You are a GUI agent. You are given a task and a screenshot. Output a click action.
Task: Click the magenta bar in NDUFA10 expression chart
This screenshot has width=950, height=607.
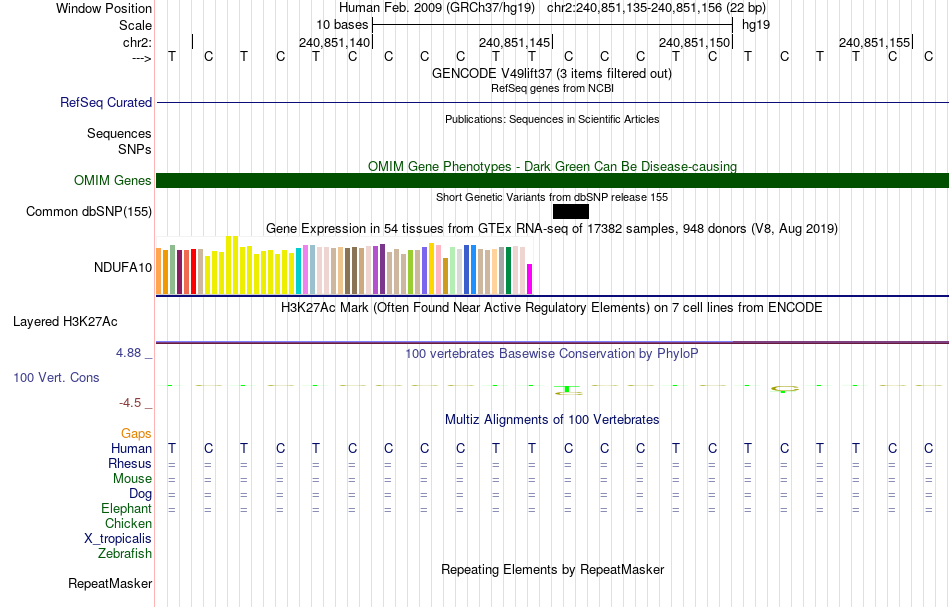530,279
